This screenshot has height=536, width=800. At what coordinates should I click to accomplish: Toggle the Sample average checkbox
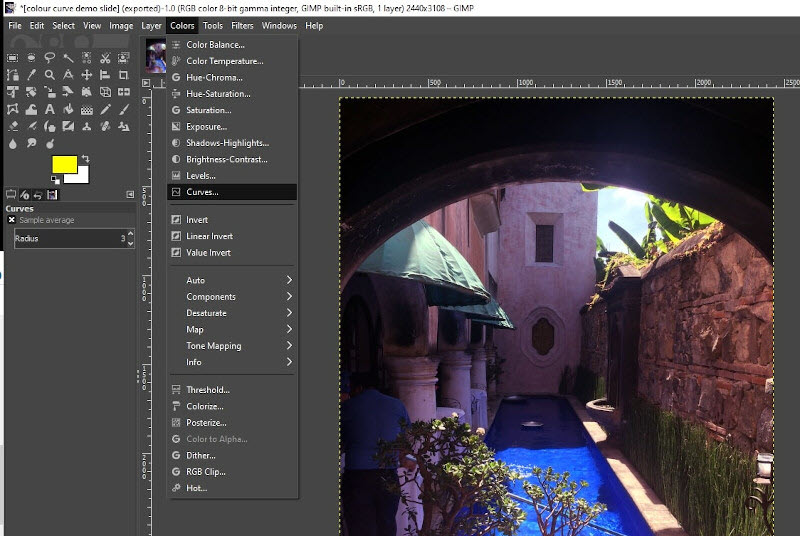[x=11, y=220]
